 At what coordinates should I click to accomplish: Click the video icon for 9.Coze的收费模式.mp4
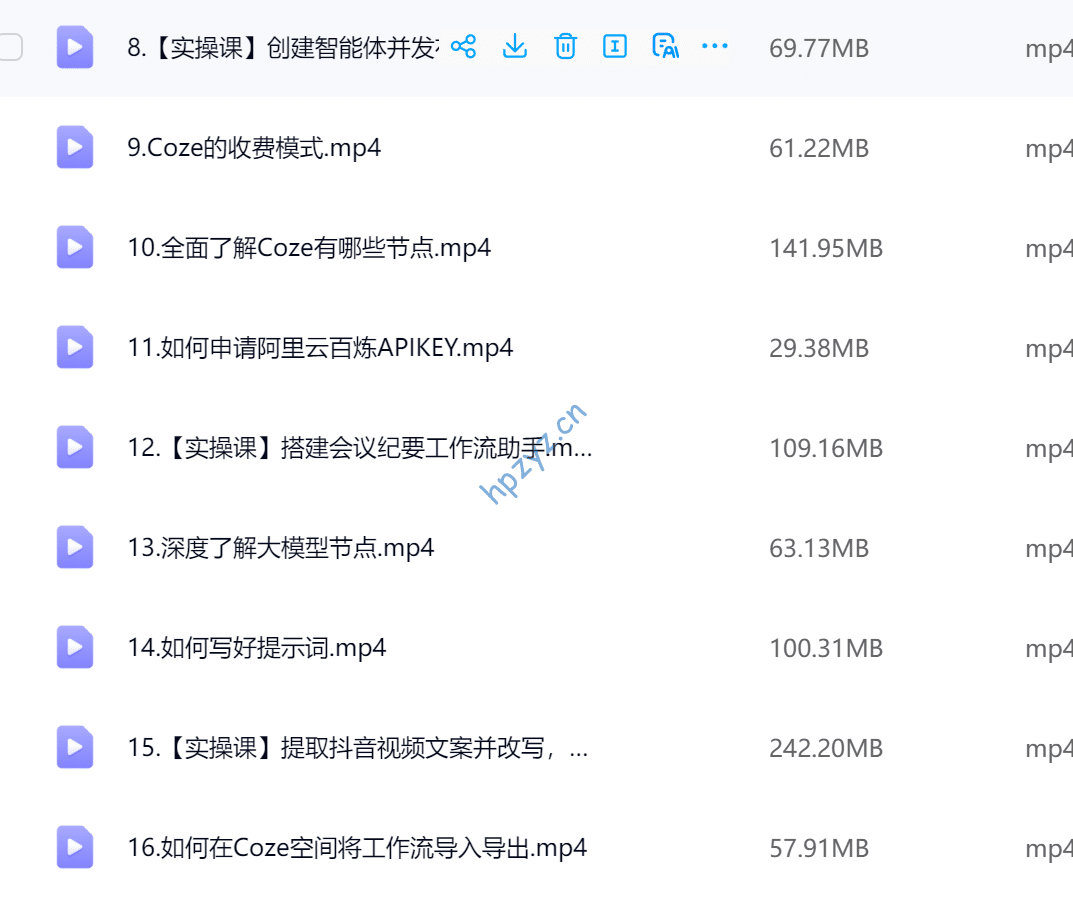75,148
